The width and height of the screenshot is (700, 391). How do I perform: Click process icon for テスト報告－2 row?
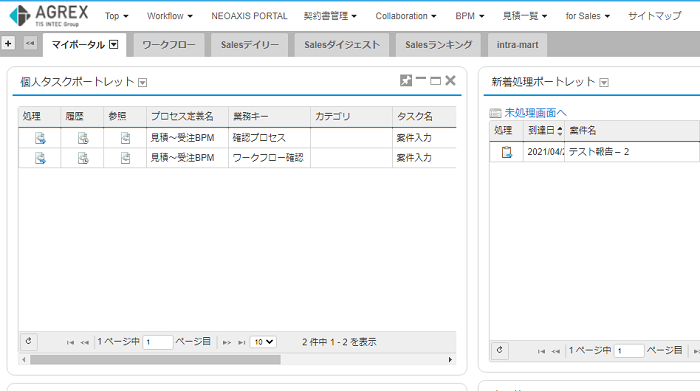pyautogui.click(x=506, y=152)
